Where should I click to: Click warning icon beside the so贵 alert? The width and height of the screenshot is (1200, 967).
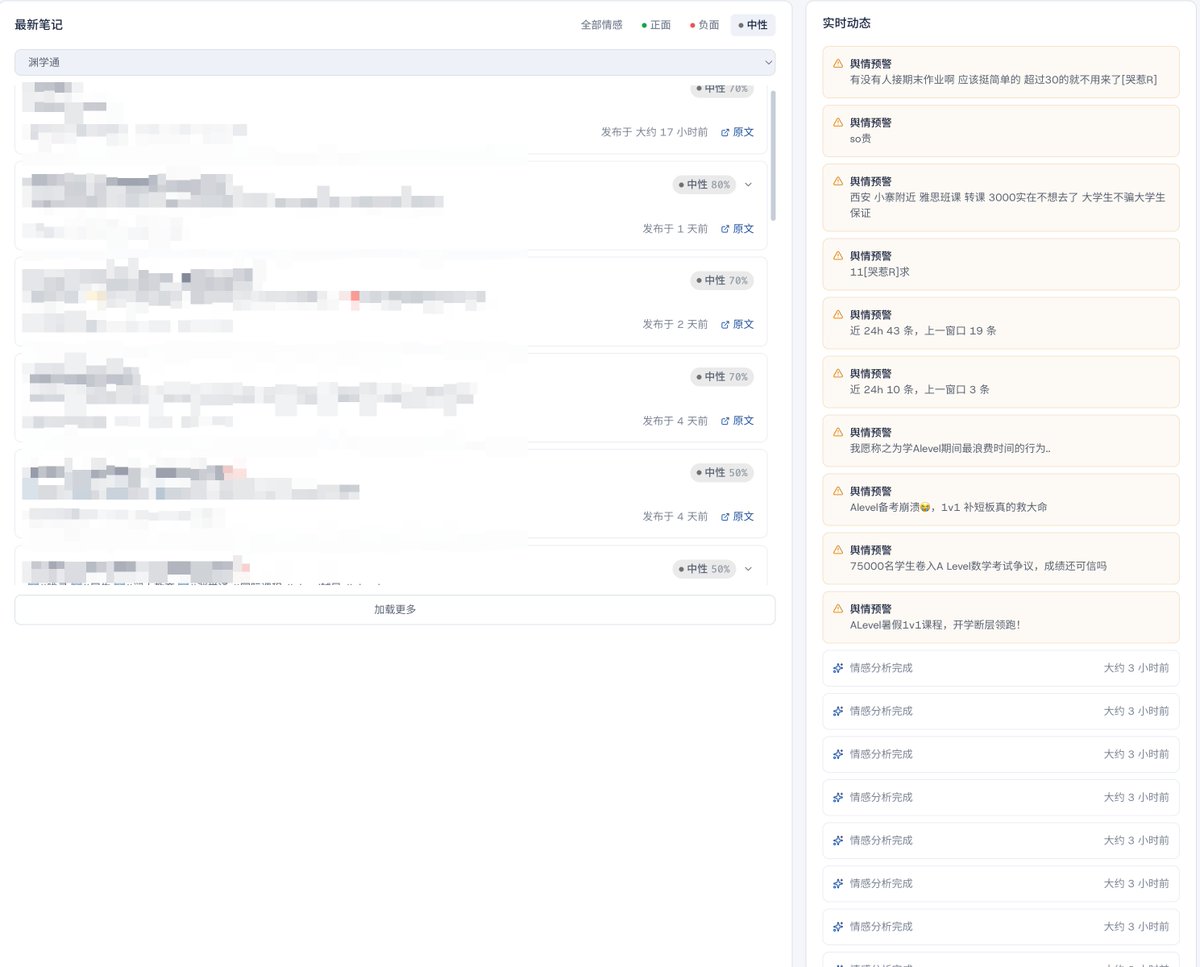[838, 122]
